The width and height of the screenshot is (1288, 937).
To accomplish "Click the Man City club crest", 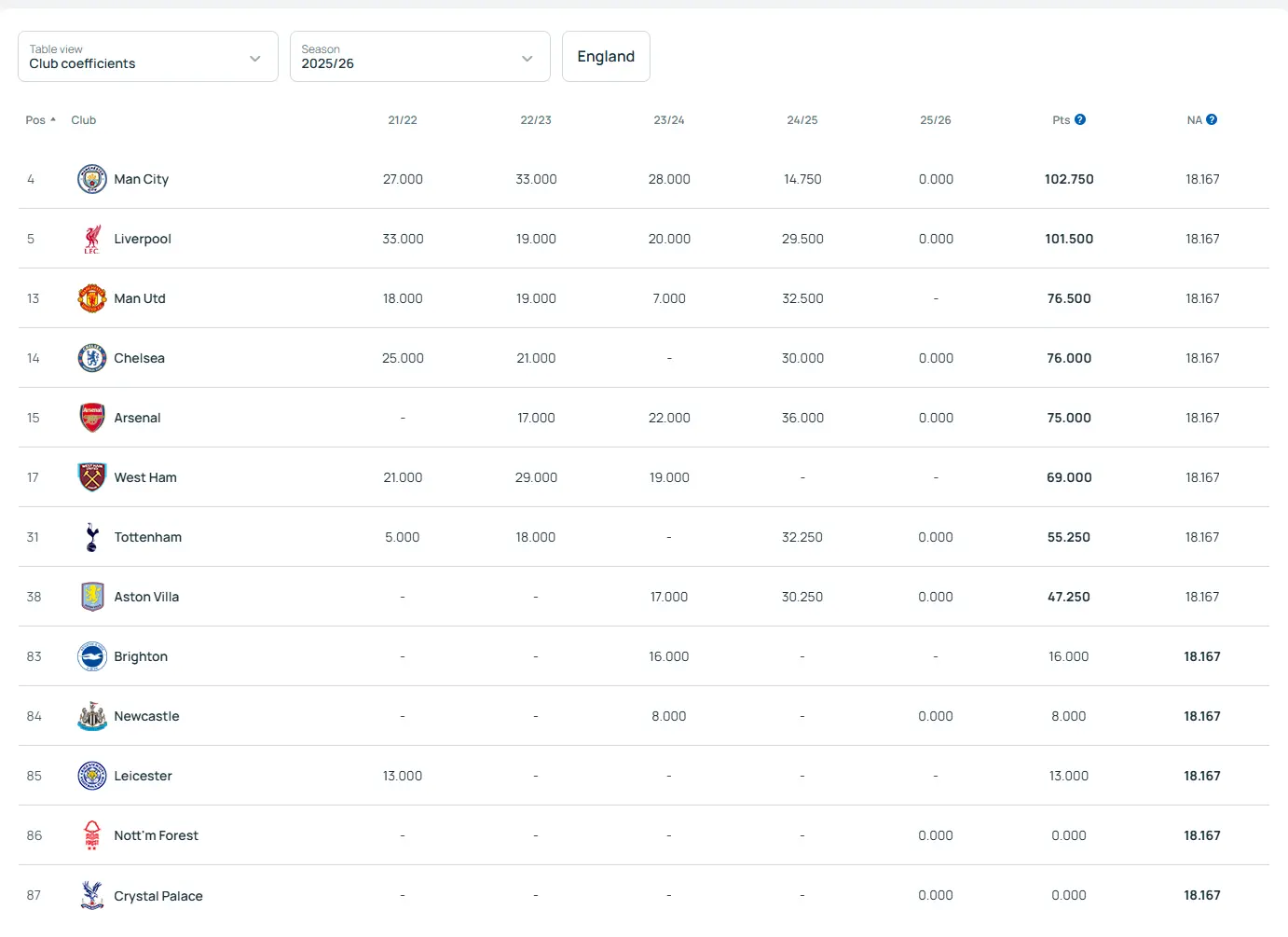I will click(x=91, y=179).
